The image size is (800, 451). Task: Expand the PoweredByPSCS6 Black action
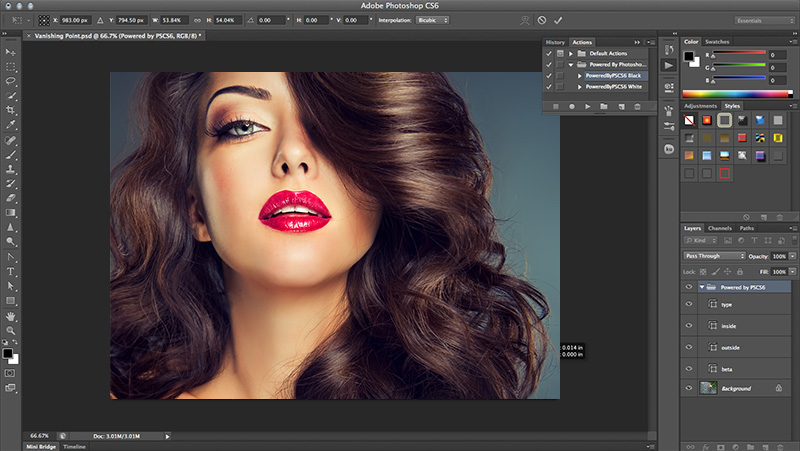click(580, 76)
